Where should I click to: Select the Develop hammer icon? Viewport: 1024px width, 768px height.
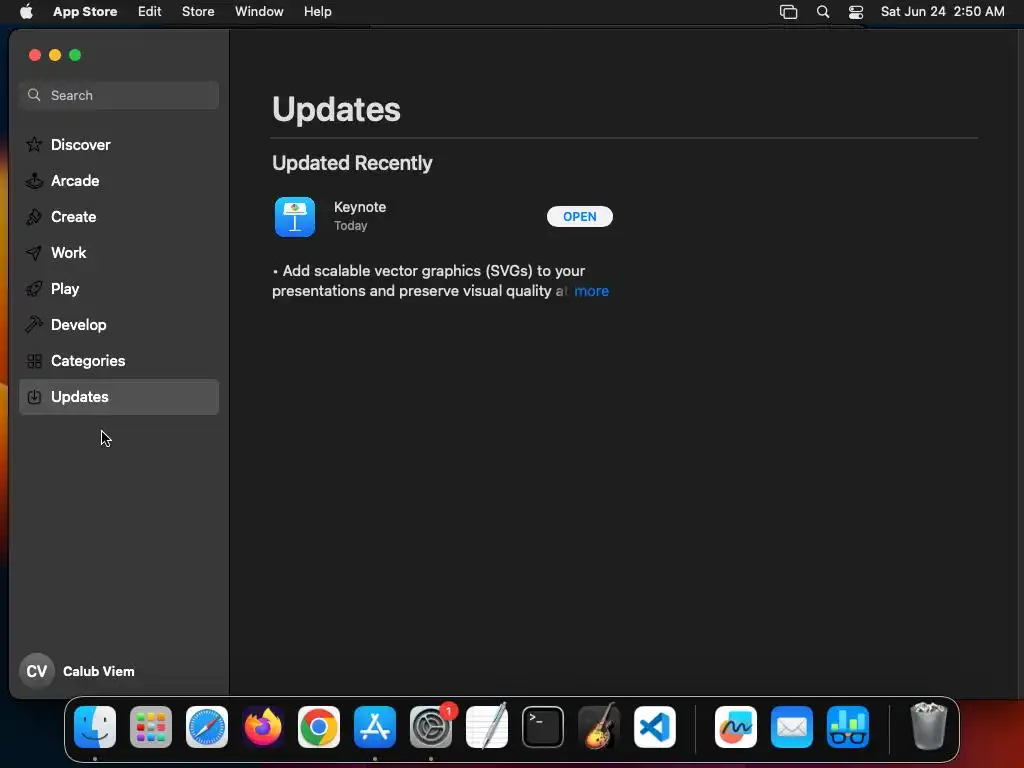click(34, 325)
